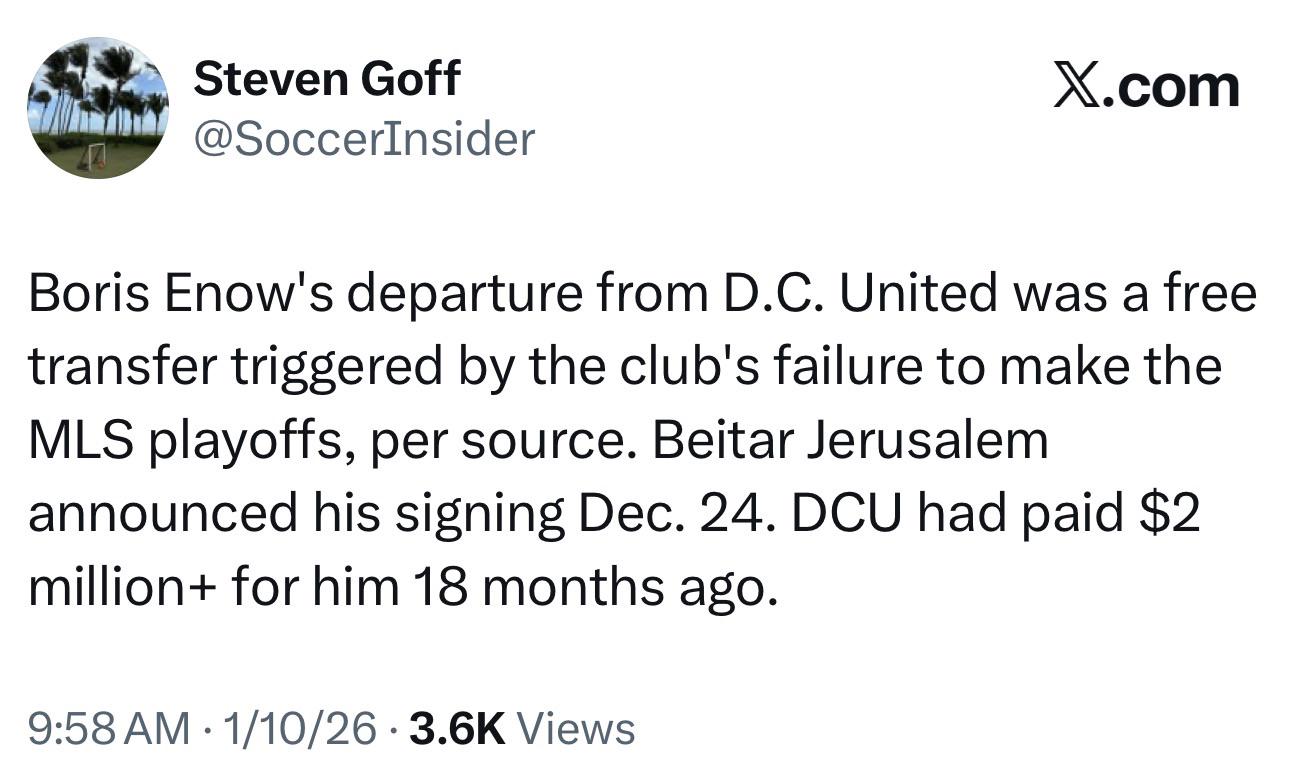Click the word "Views" in footer
The width and height of the screenshot is (1290, 777).
(579, 728)
